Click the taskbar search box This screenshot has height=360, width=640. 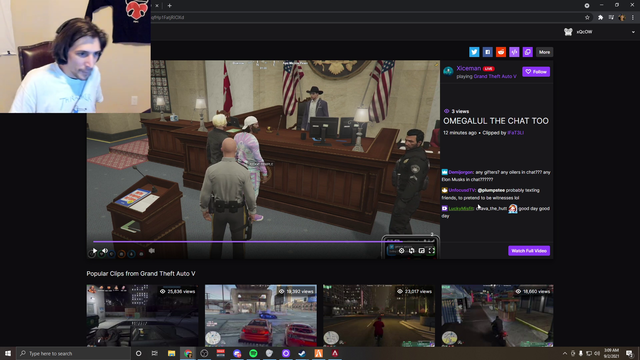pos(73,353)
